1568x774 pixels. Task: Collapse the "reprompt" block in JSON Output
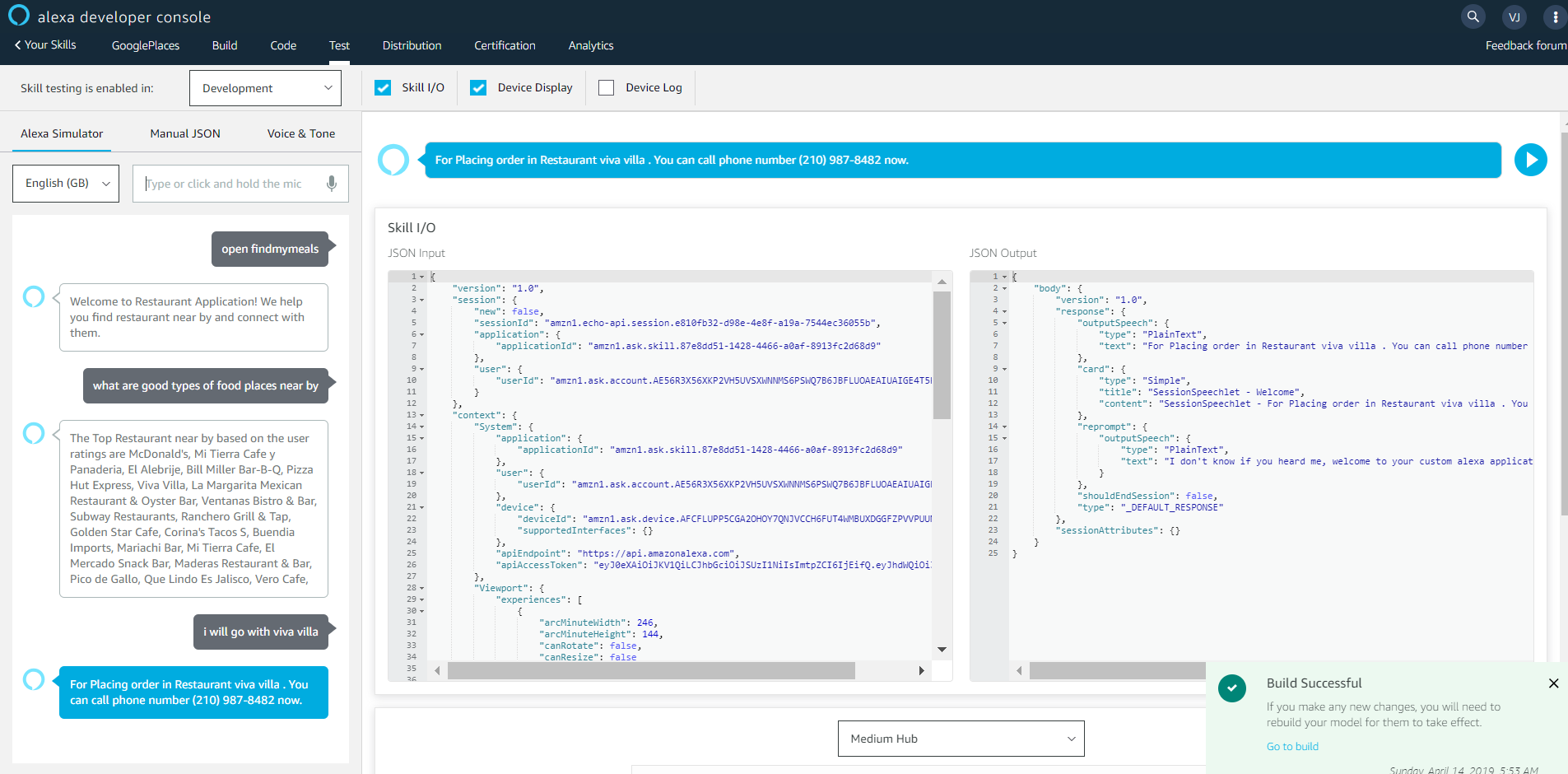[1004, 427]
